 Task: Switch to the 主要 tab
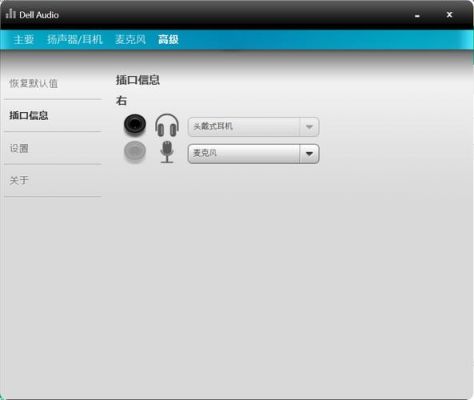coord(24,39)
